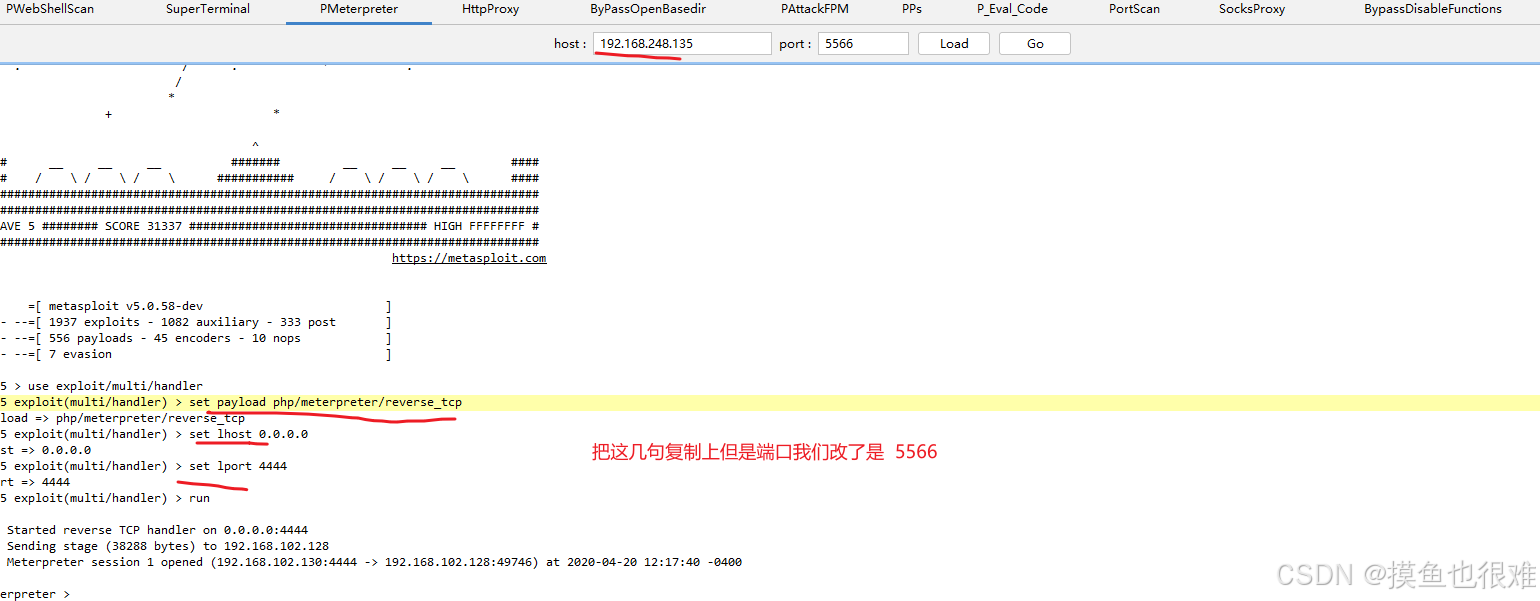Click the Load button
Viewport: 1540px width, 601px height.
[x=954, y=44]
